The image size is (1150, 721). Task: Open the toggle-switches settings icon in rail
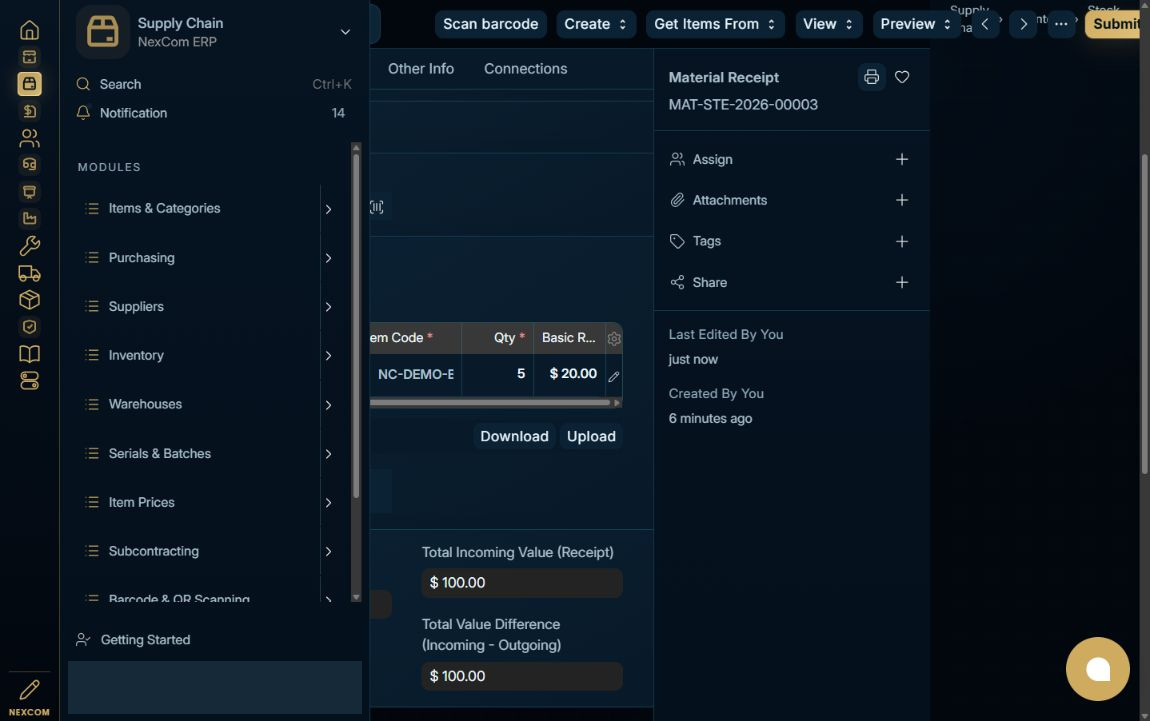(29, 381)
